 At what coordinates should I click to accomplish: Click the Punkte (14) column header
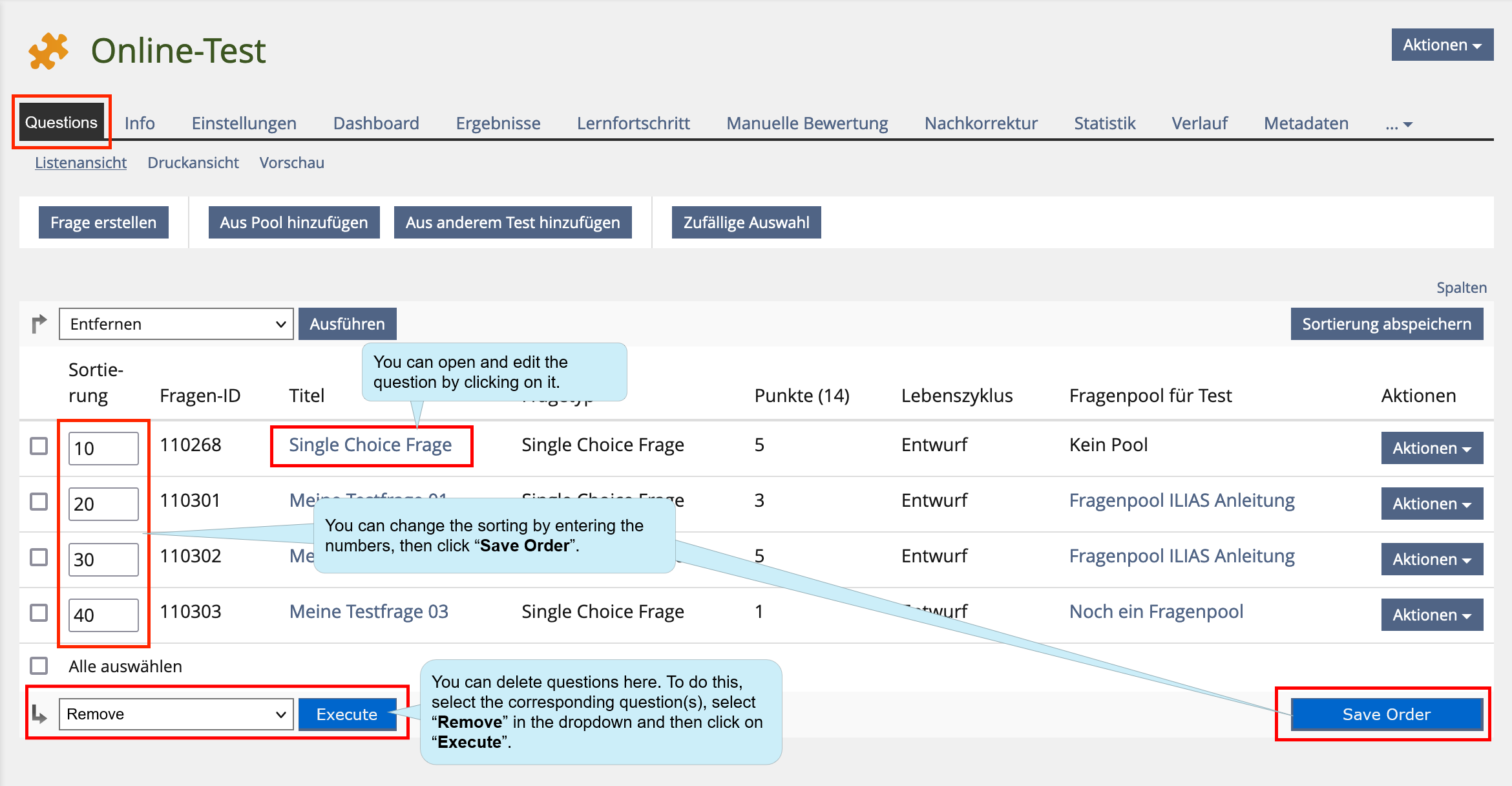coord(802,396)
